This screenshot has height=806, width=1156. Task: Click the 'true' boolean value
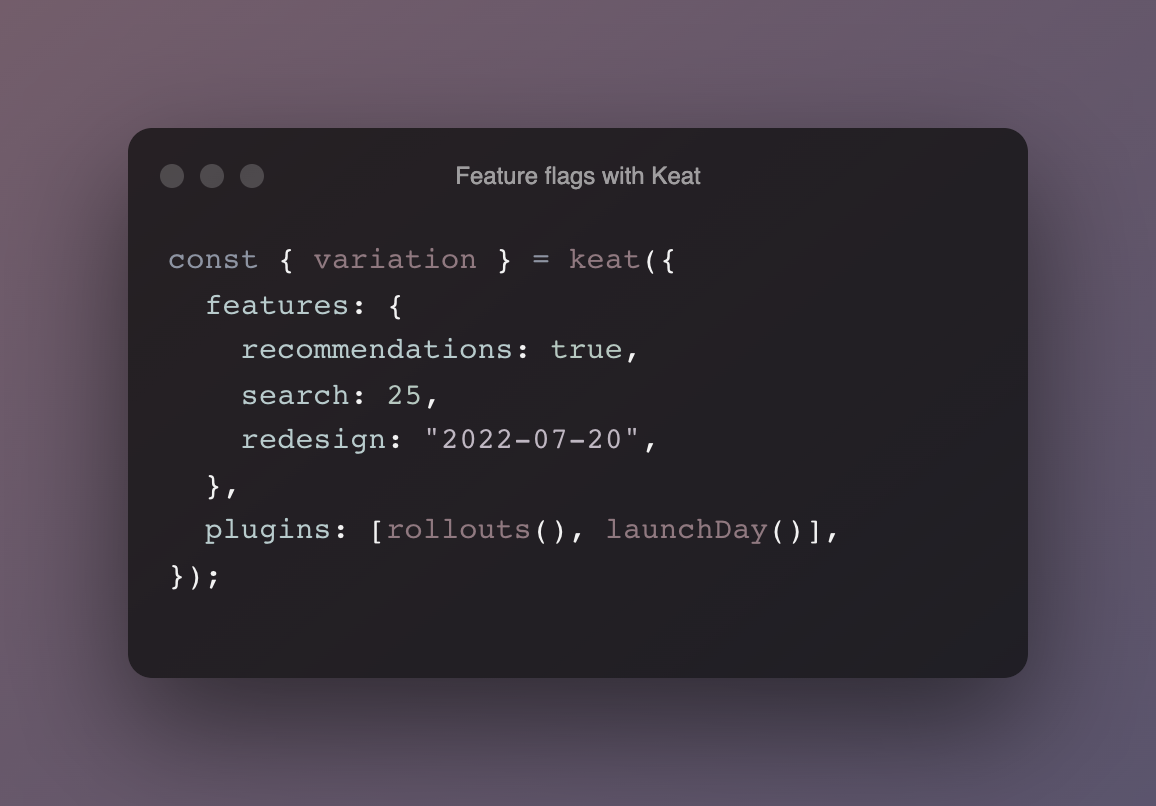click(586, 350)
